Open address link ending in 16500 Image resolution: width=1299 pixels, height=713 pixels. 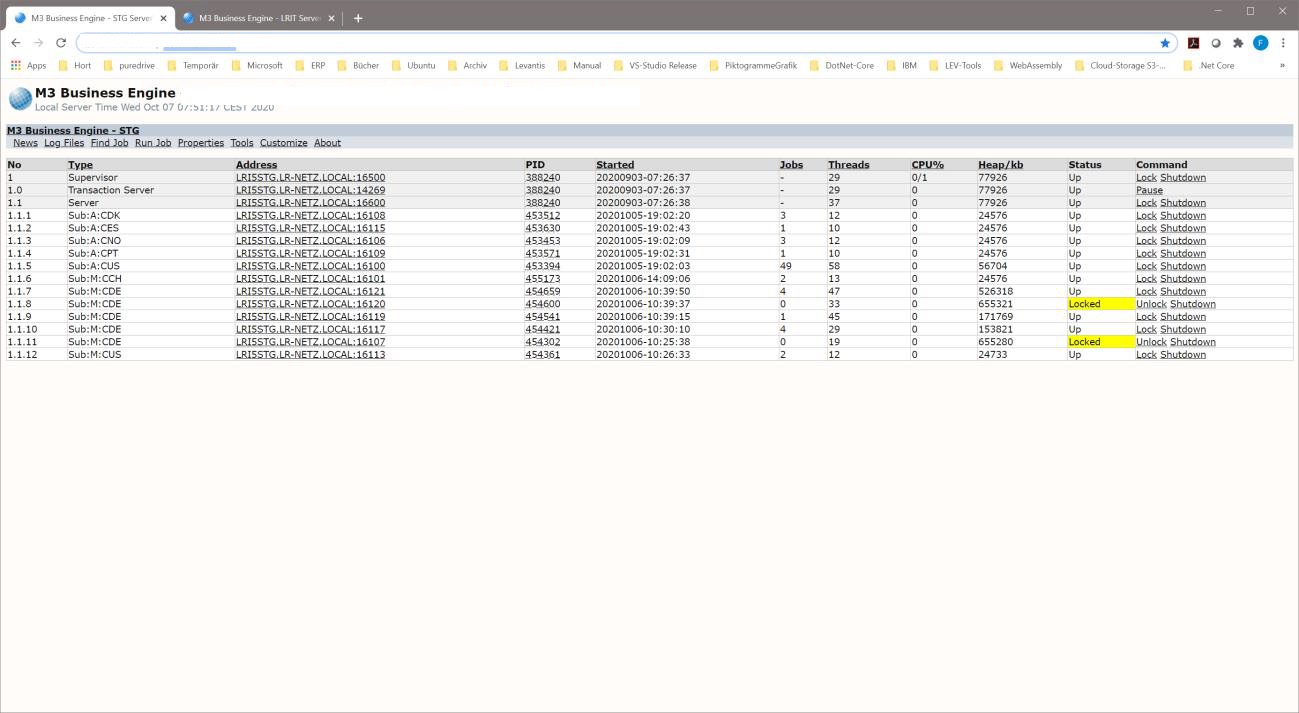tap(310, 178)
